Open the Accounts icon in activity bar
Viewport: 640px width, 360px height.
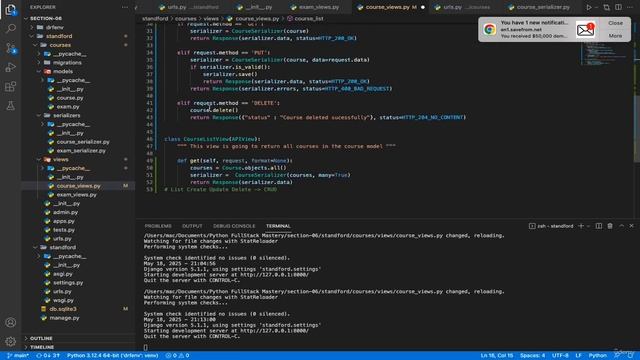point(11,322)
